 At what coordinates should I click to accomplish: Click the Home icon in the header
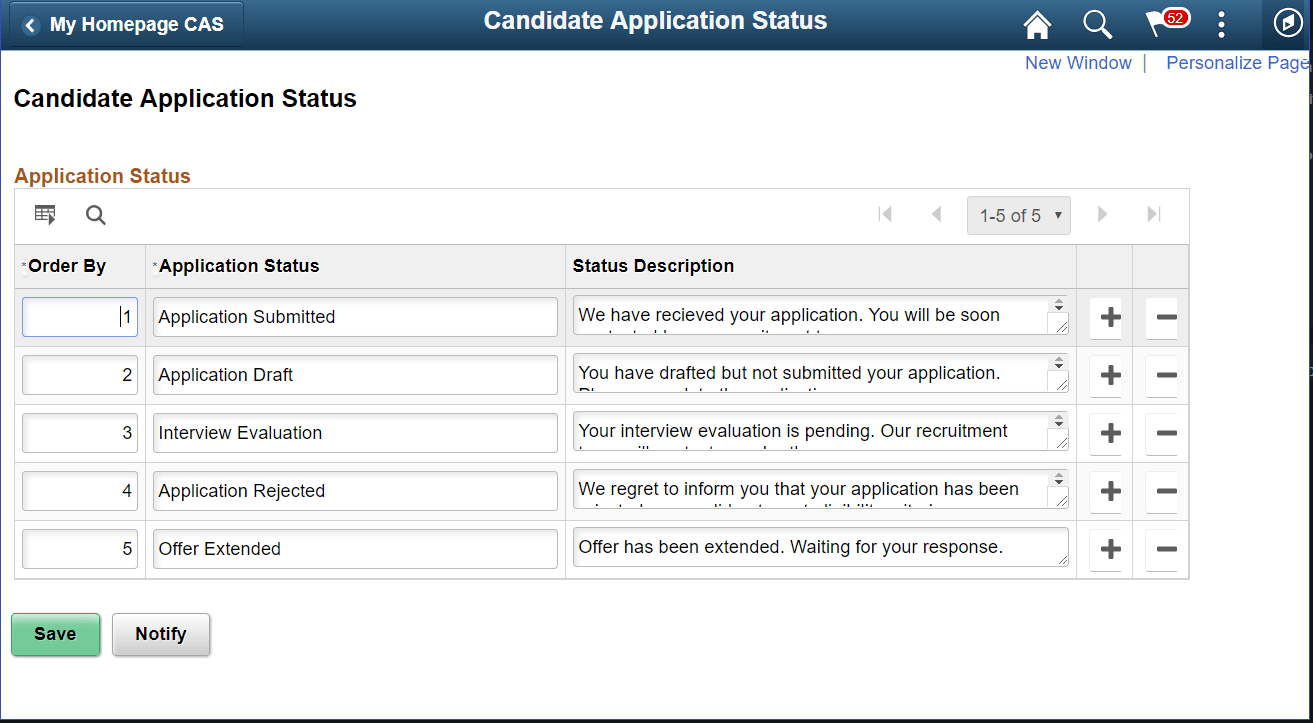tap(1037, 24)
